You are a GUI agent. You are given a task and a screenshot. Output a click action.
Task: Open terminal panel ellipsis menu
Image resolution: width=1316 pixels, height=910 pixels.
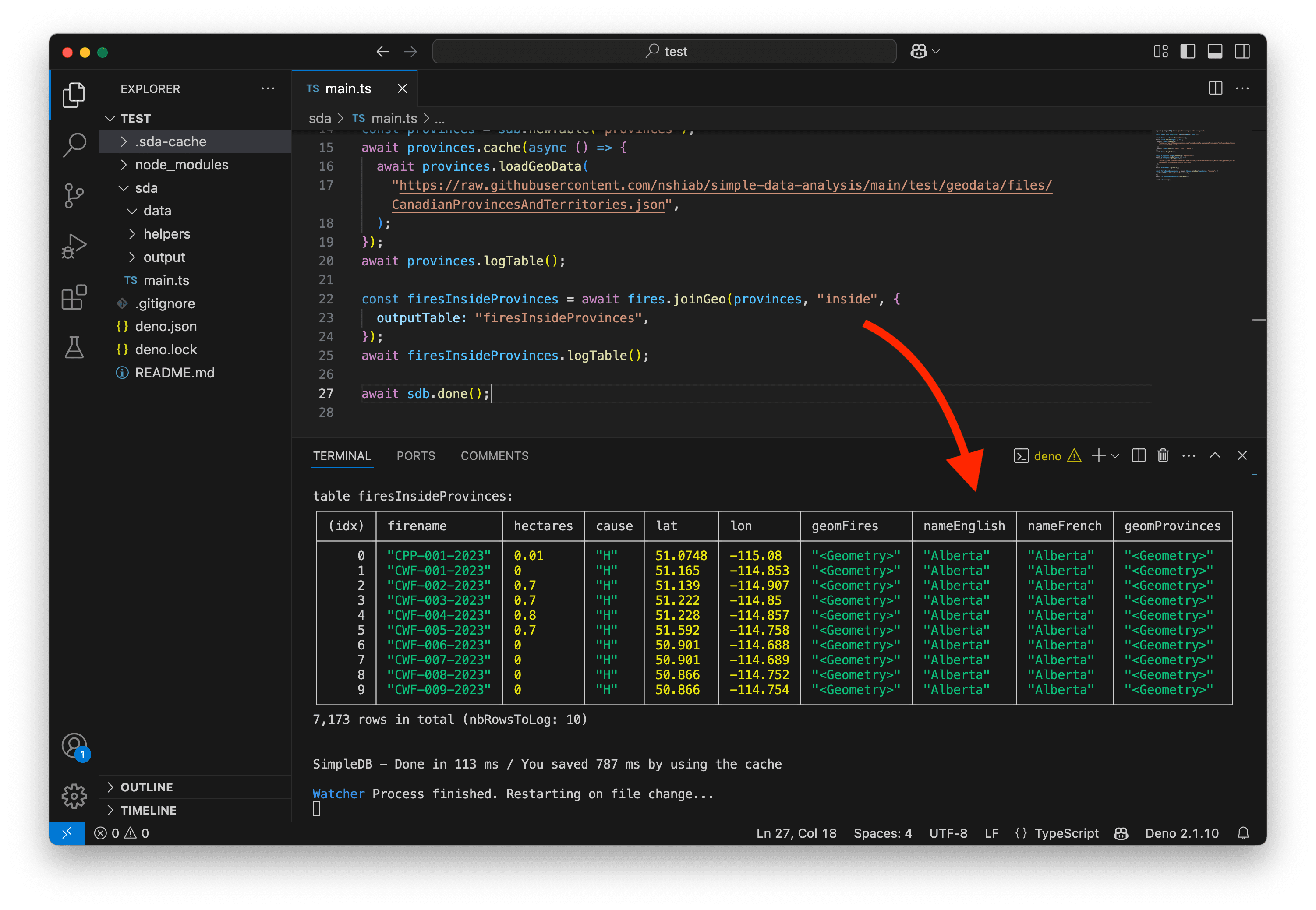(x=1189, y=455)
